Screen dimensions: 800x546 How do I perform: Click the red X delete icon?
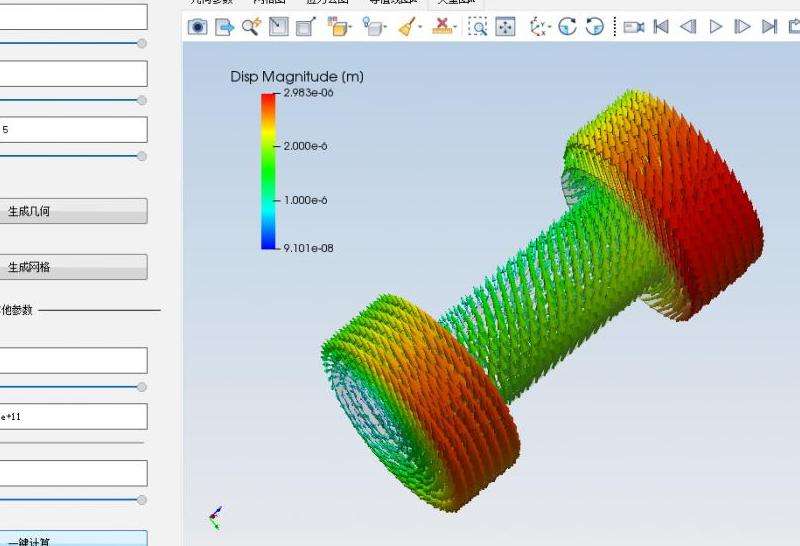tap(442, 27)
